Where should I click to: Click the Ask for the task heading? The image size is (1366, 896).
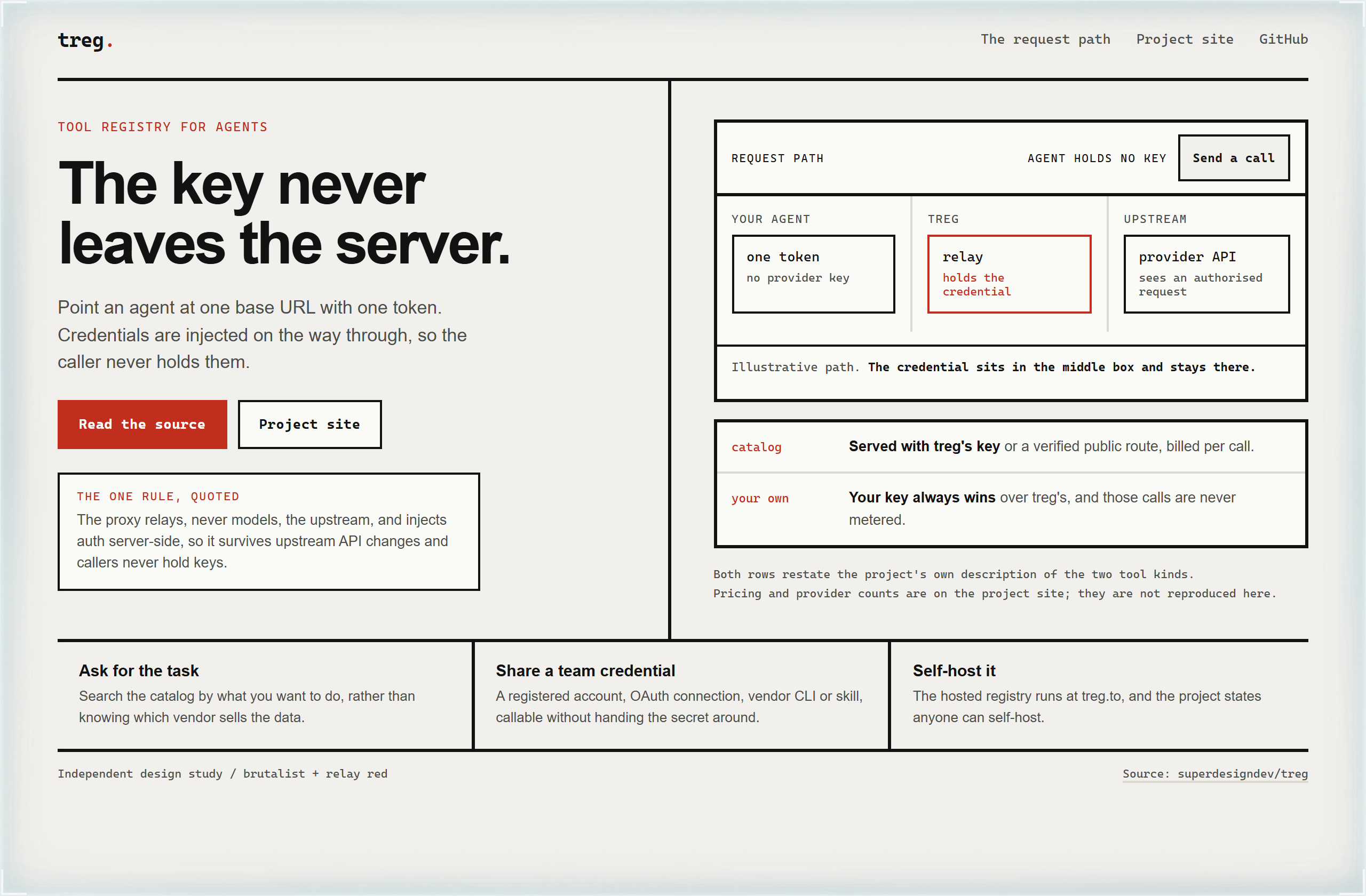click(139, 670)
